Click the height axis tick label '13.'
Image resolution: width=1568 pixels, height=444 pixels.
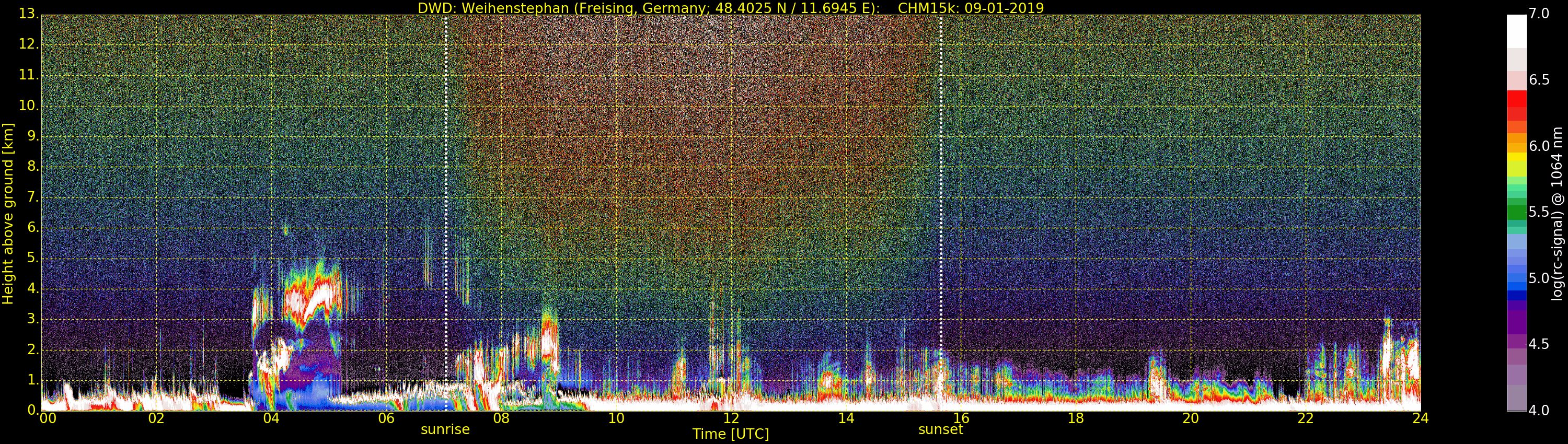pyautogui.click(x=29, y=14)
